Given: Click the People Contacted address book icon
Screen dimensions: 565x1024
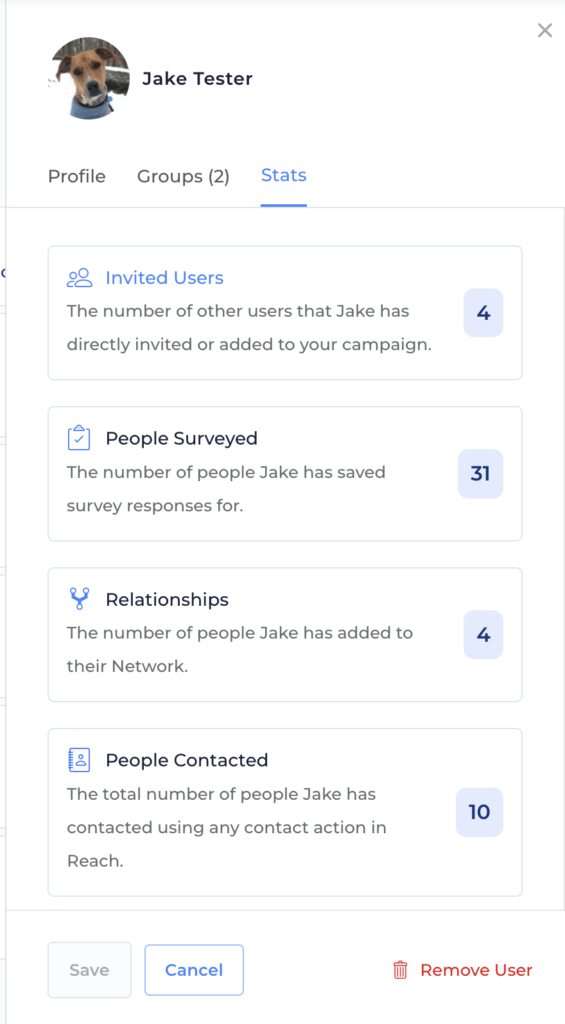Looking at the screenshot, I should tap(79, 760).
